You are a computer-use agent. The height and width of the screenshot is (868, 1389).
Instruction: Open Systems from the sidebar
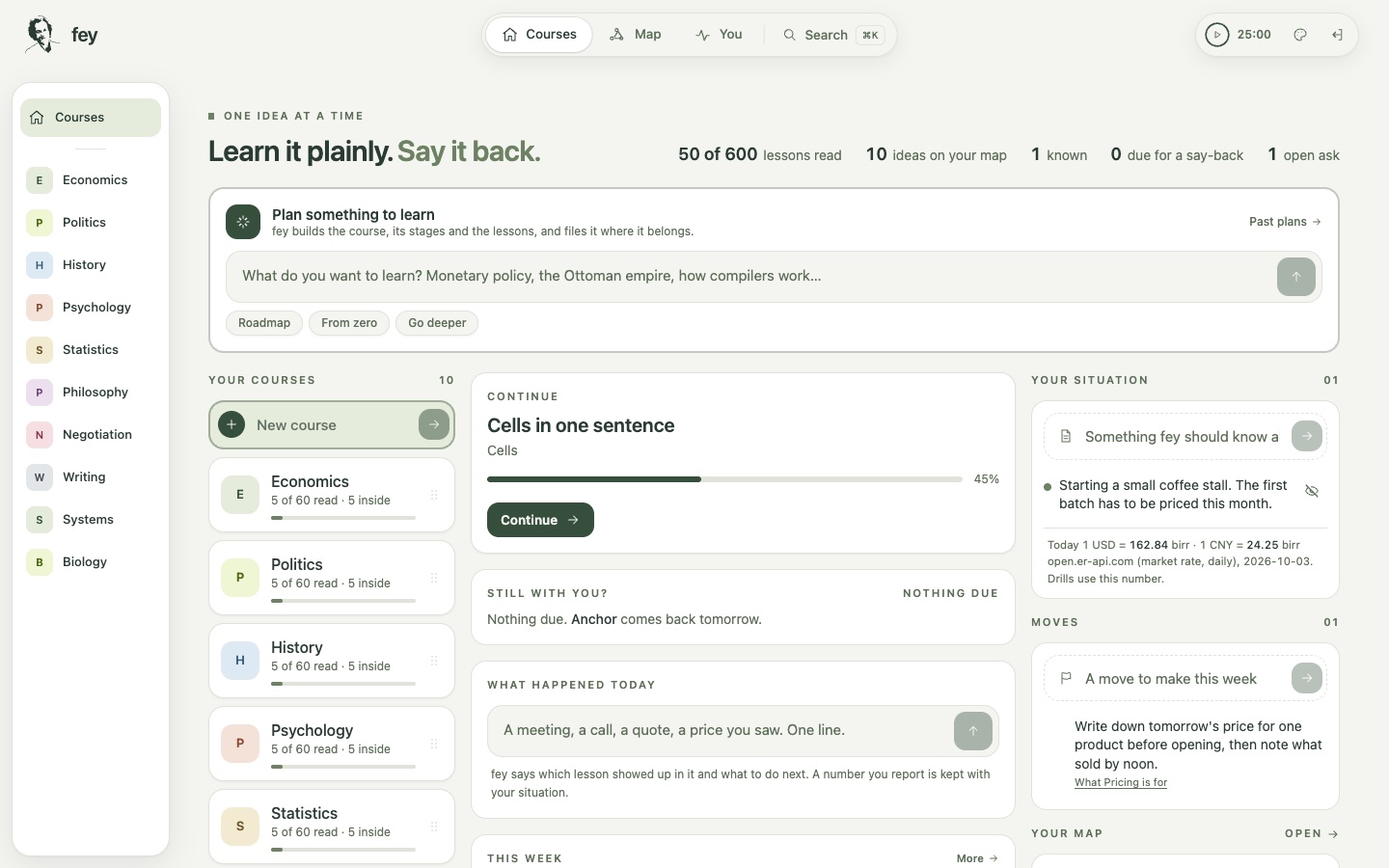91,520
